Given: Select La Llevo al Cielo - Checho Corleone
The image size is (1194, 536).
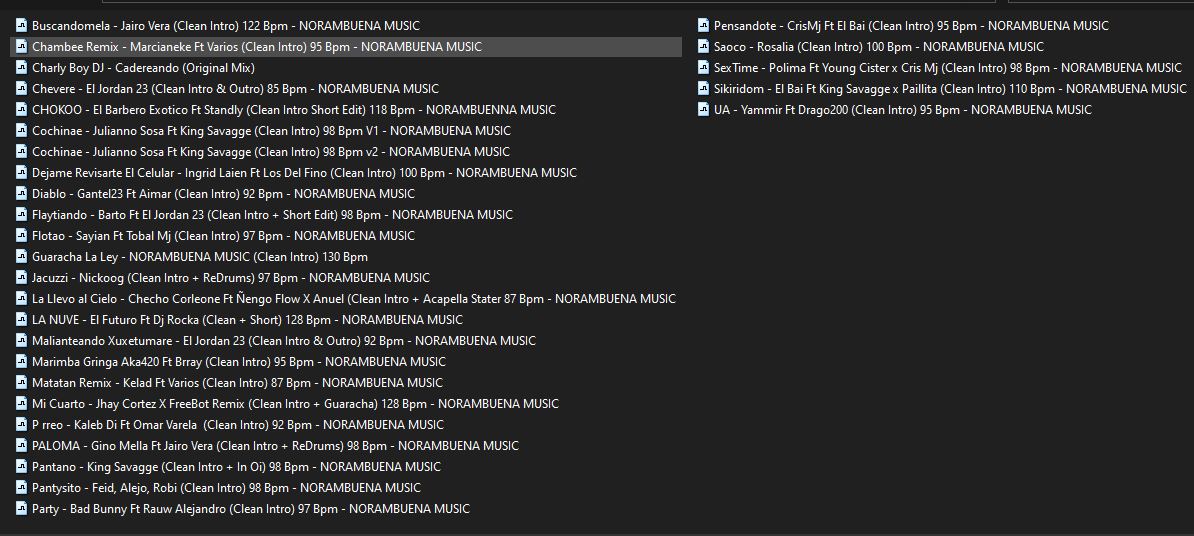Looking at the screenshot, I should pos(354,298).
